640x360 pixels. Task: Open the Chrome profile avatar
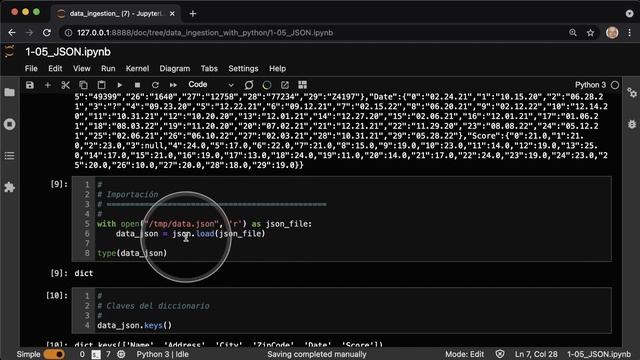(x=612, y=33)
